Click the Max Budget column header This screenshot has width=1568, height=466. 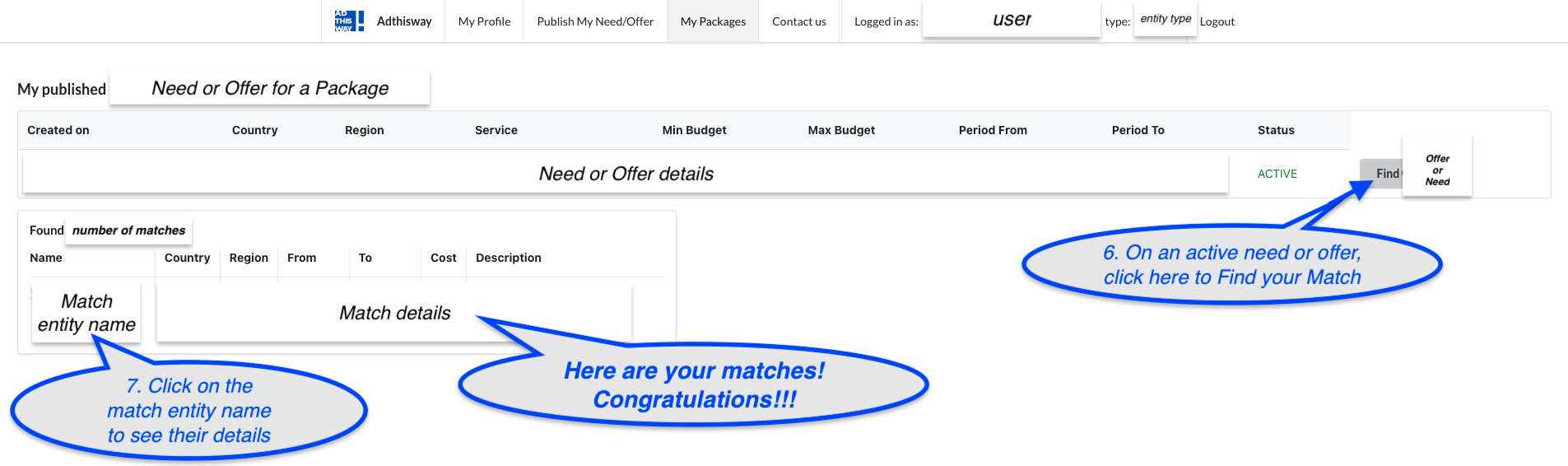click(841, 130)
